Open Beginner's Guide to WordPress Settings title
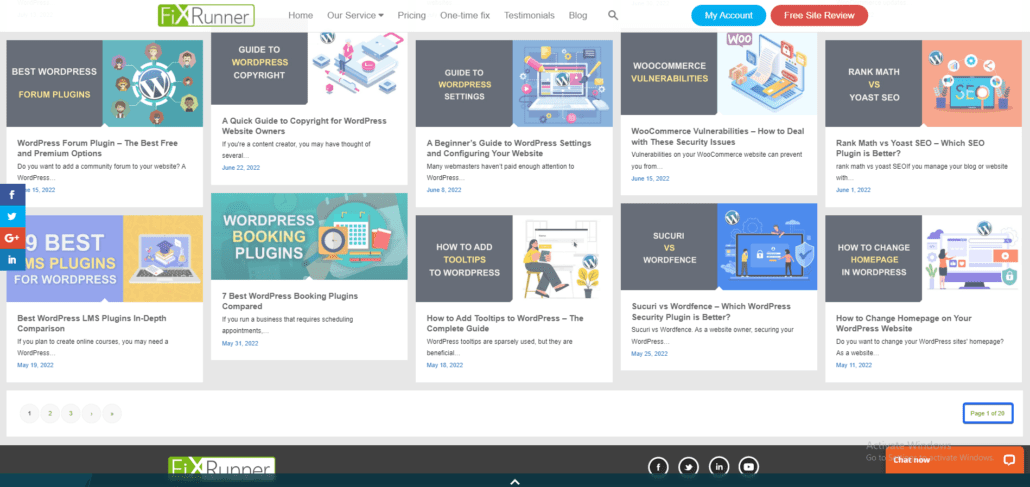This screenshot has height=487, width=1030. coord(509,148)
